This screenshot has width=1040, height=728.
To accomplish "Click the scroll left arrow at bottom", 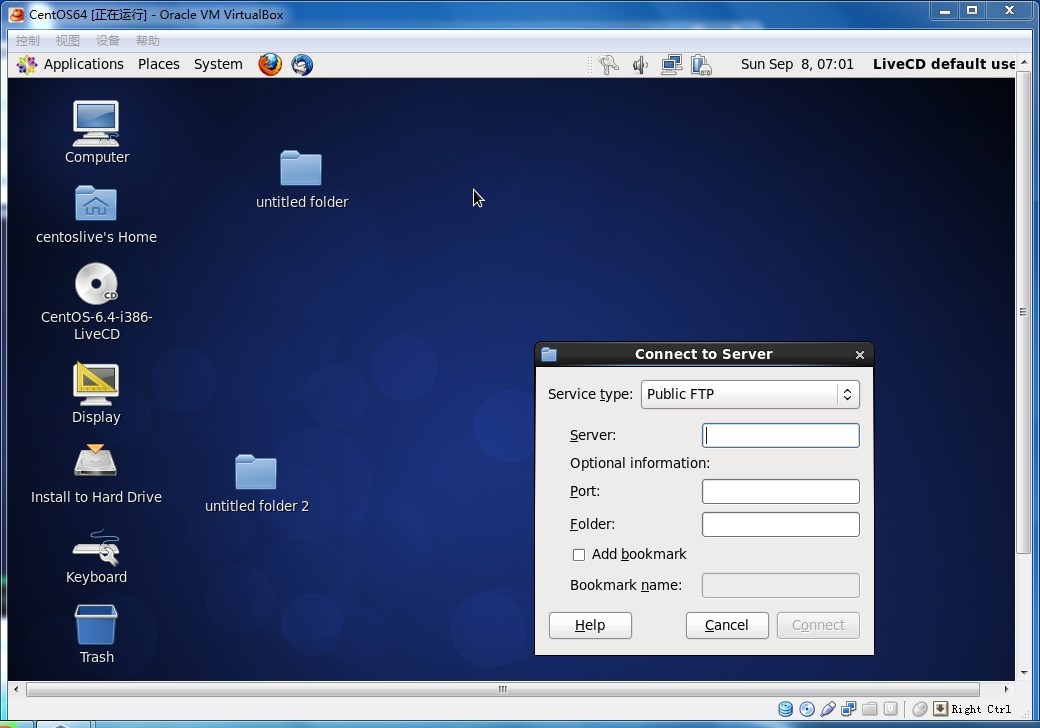I will point(16,690).
